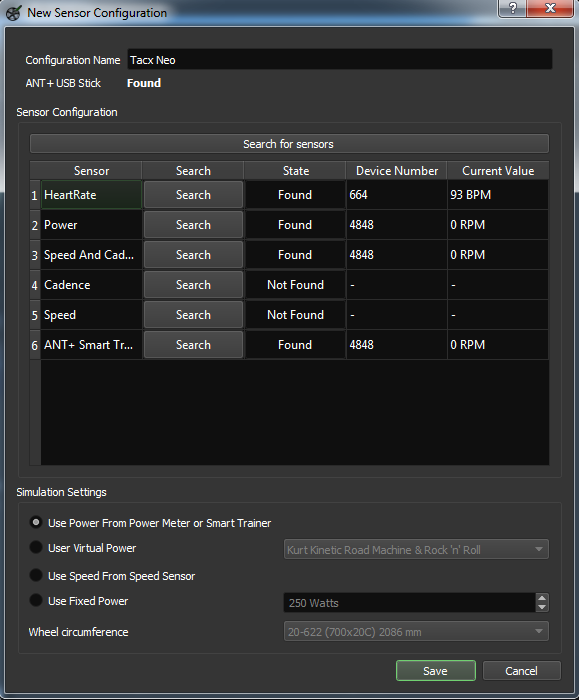Image resolution: width=579 pixels, height=700 pixels.
Task: Select the User Virtual Power option
Action: click(36, 547)
